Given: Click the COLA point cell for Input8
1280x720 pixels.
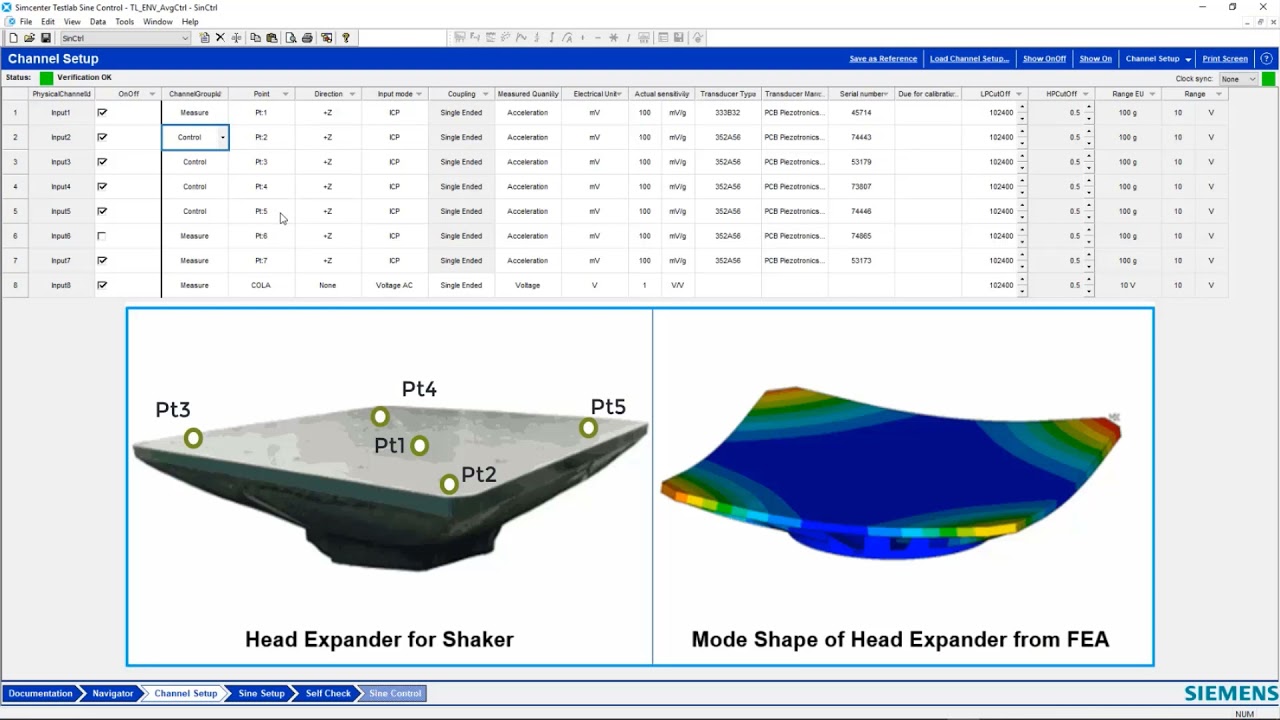Looking at the screenshot, I should (261, 286).
